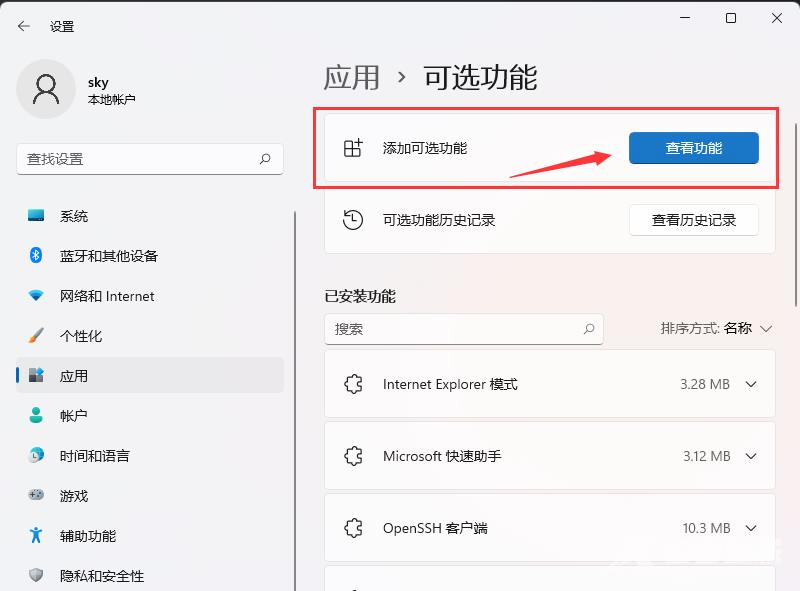Click the search icon in installed features search box
The image size is (800, 591).
589,329
